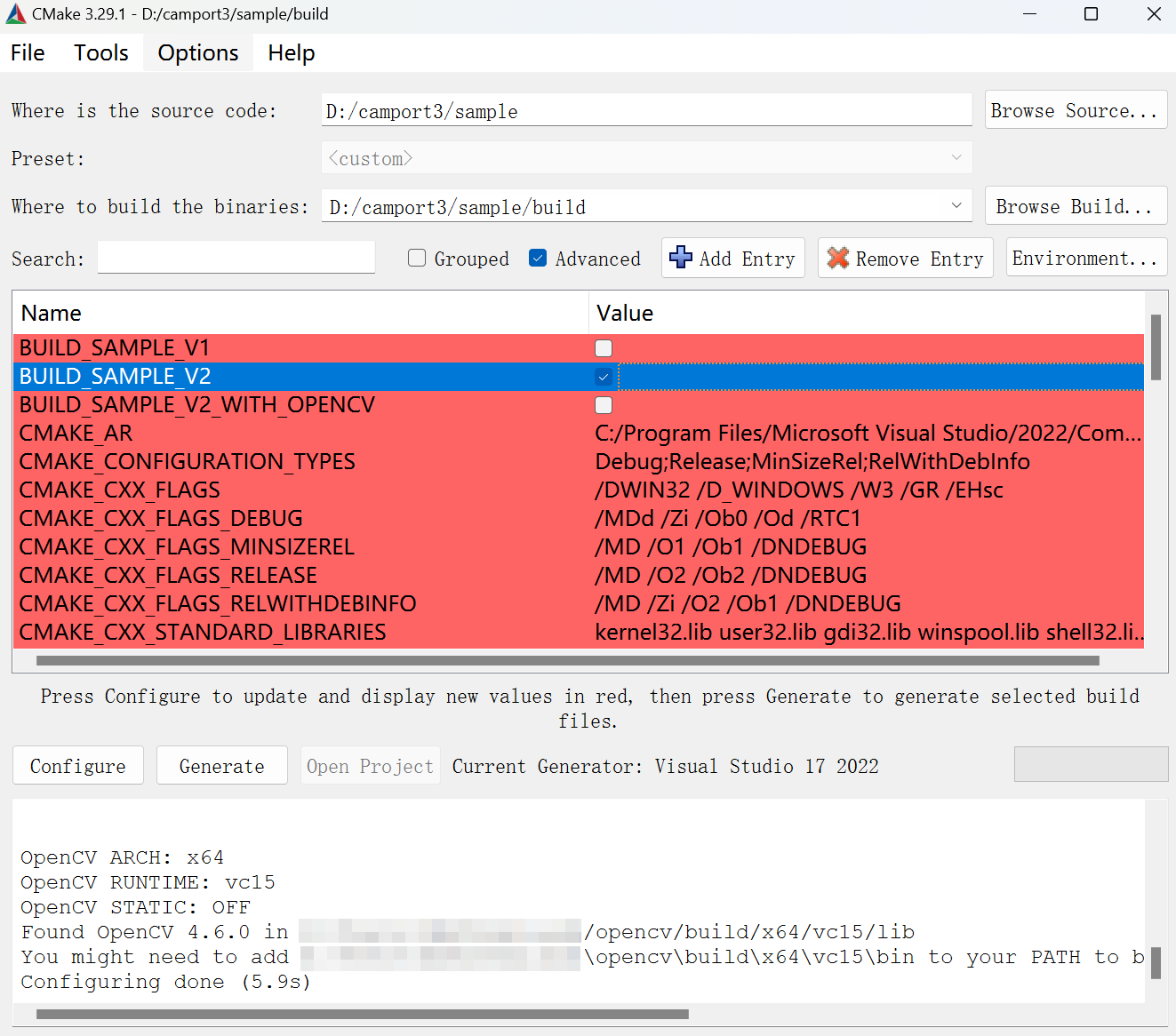
Task: Select the BUILD_SAMPLE_V2 name cell
Action: pos(116,377)
